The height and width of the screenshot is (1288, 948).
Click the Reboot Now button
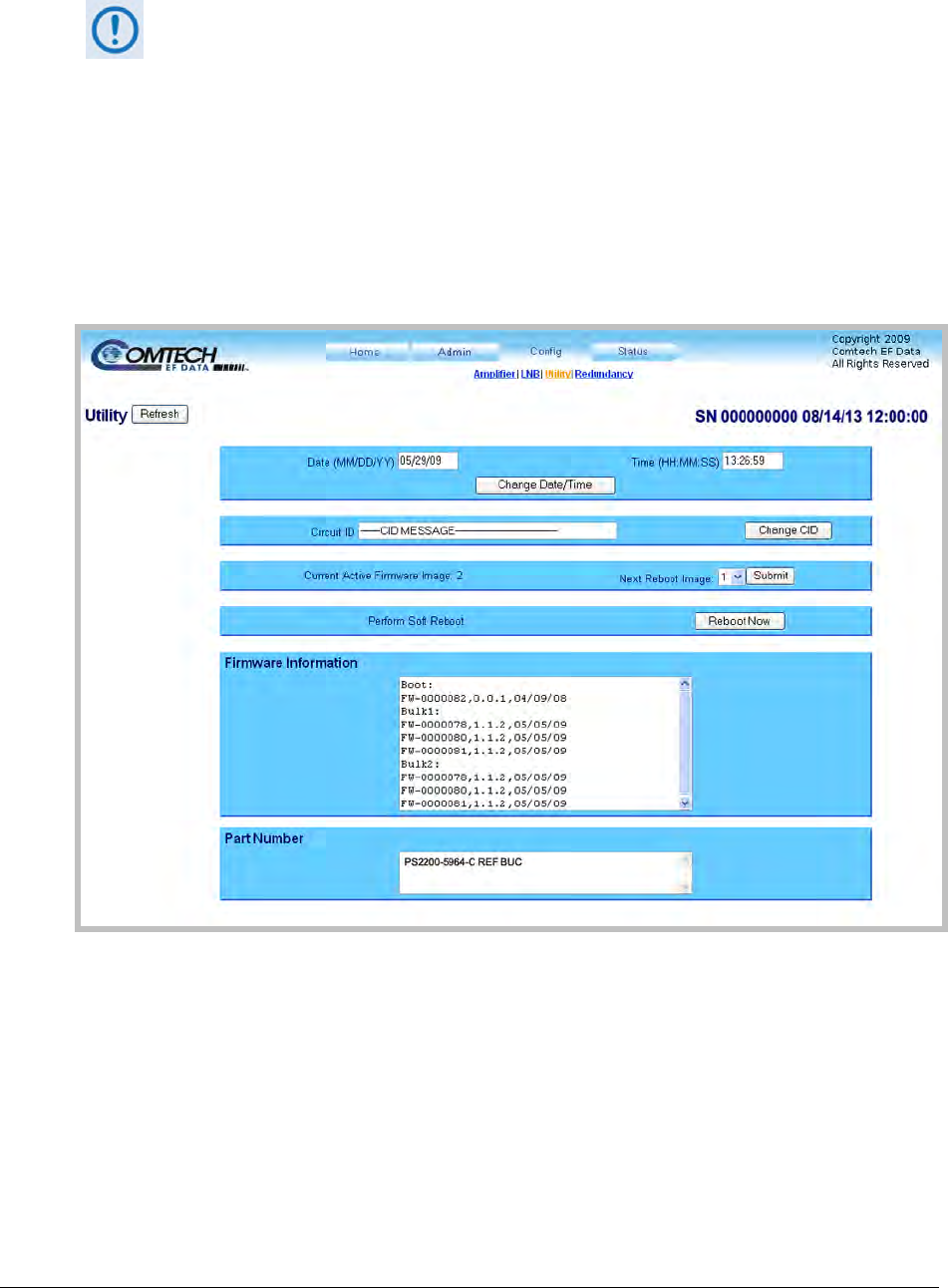pyautogui.click(x=740, y=621)
